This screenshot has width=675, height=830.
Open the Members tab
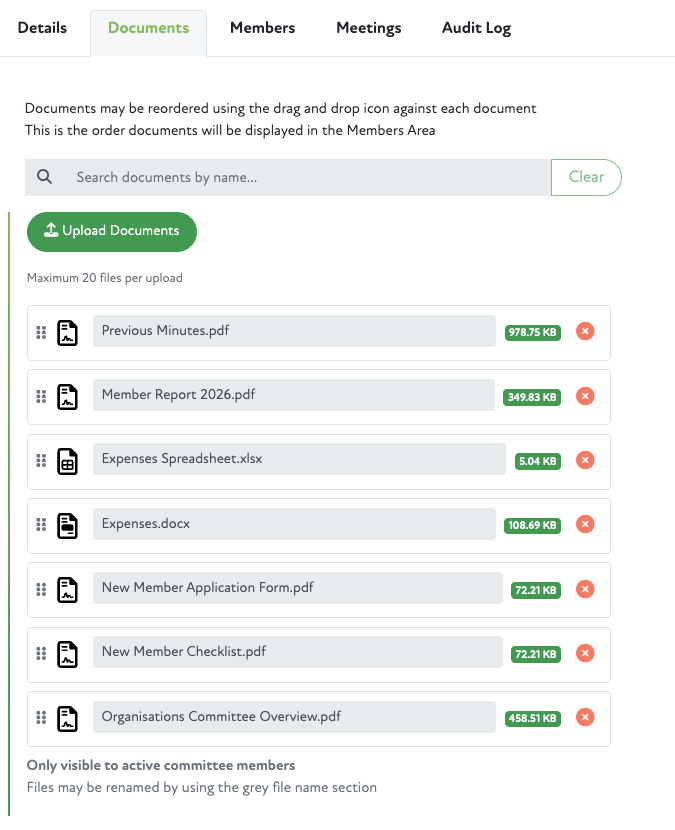[262, 28]
